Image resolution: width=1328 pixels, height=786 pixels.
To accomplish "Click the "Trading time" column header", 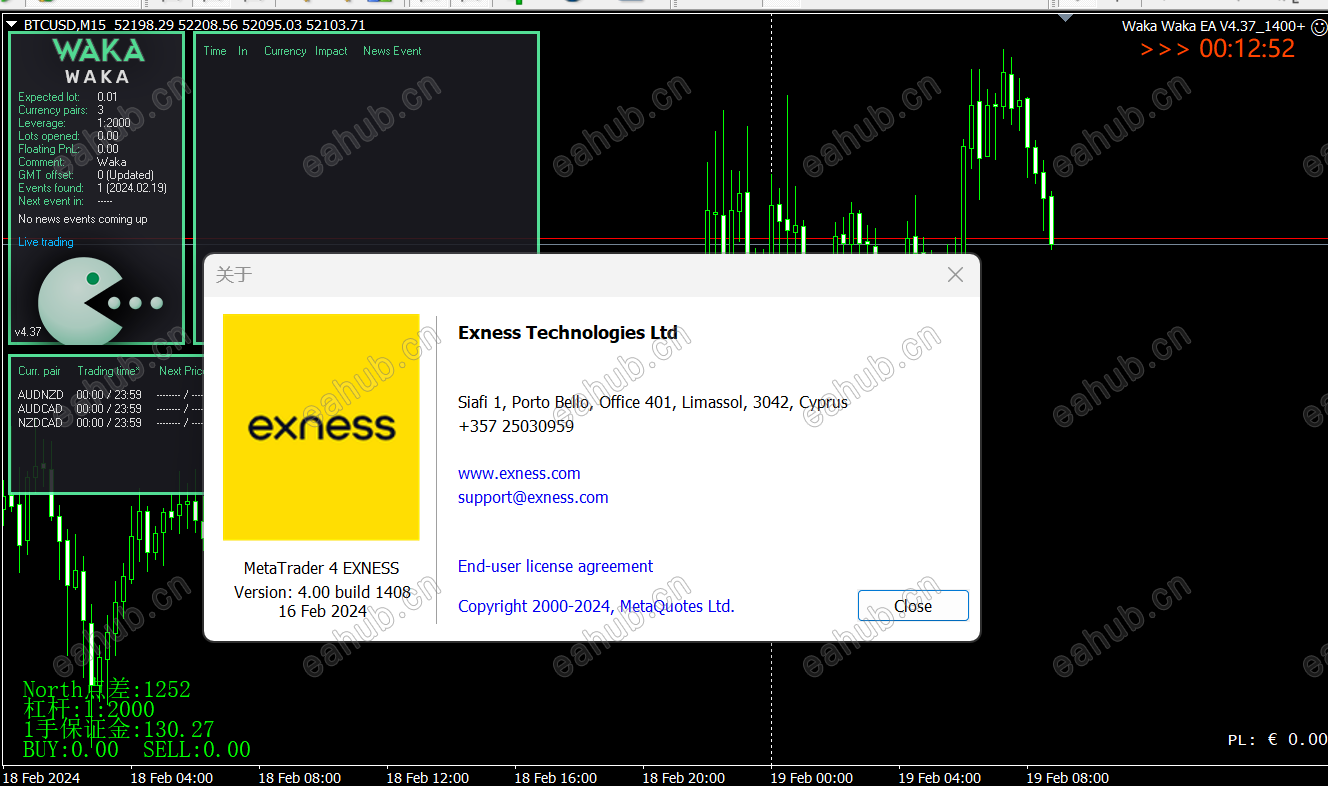I will point(108,371).
